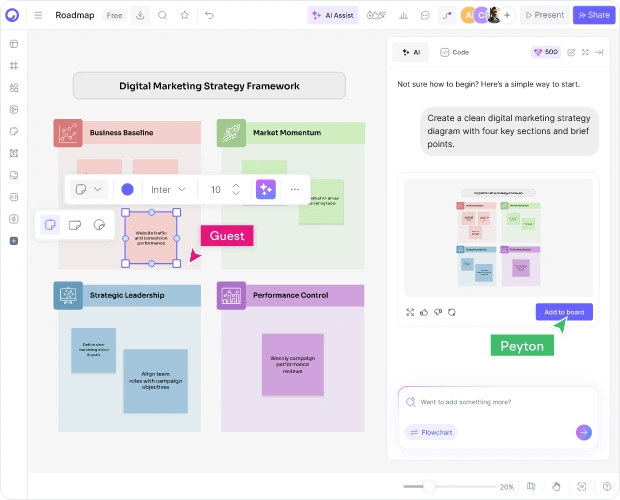
Task: Undo the last action
Action: (x=209, y=15)
